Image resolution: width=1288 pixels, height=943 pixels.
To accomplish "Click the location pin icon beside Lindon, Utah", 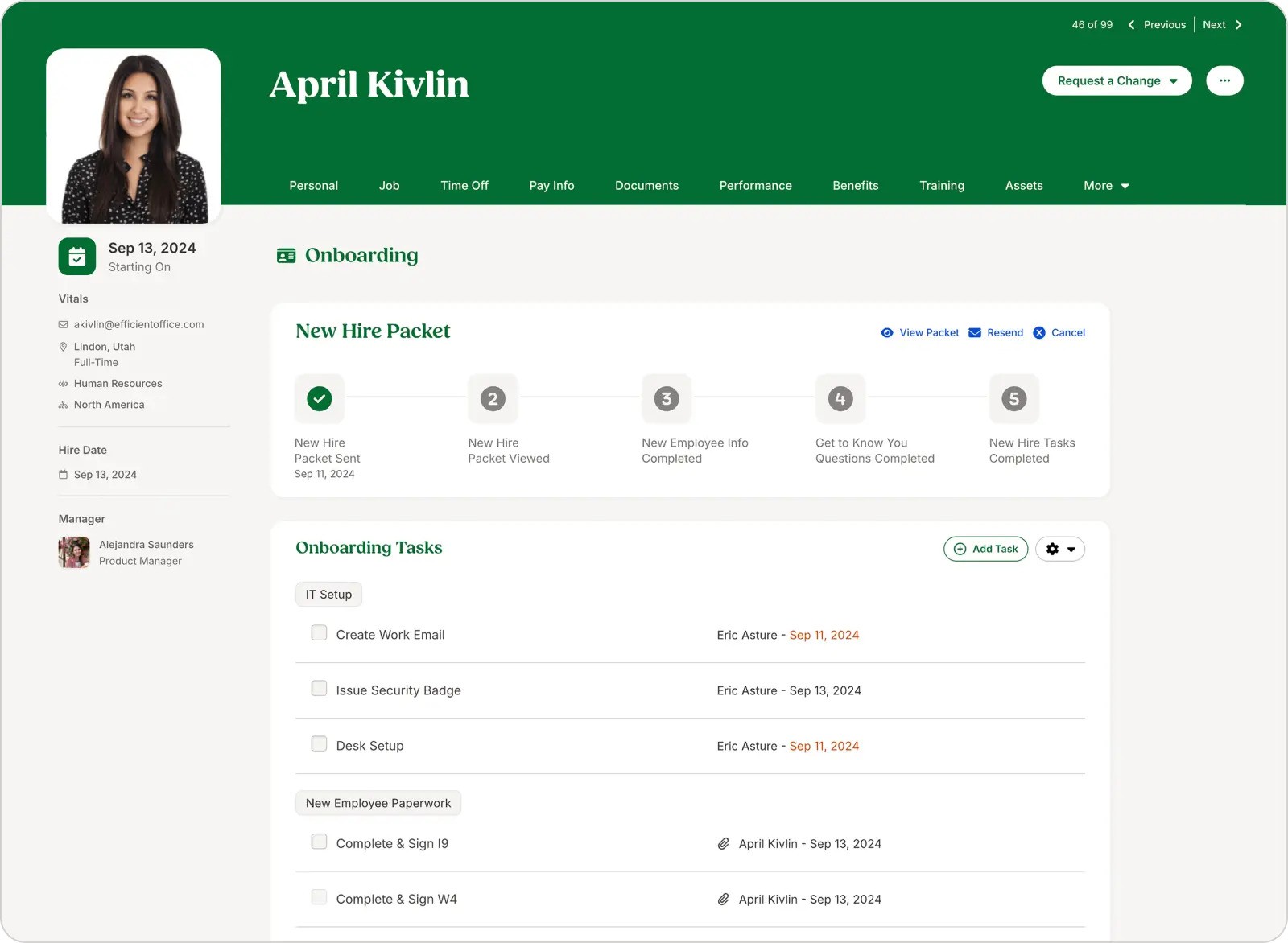I will (63, 347).
